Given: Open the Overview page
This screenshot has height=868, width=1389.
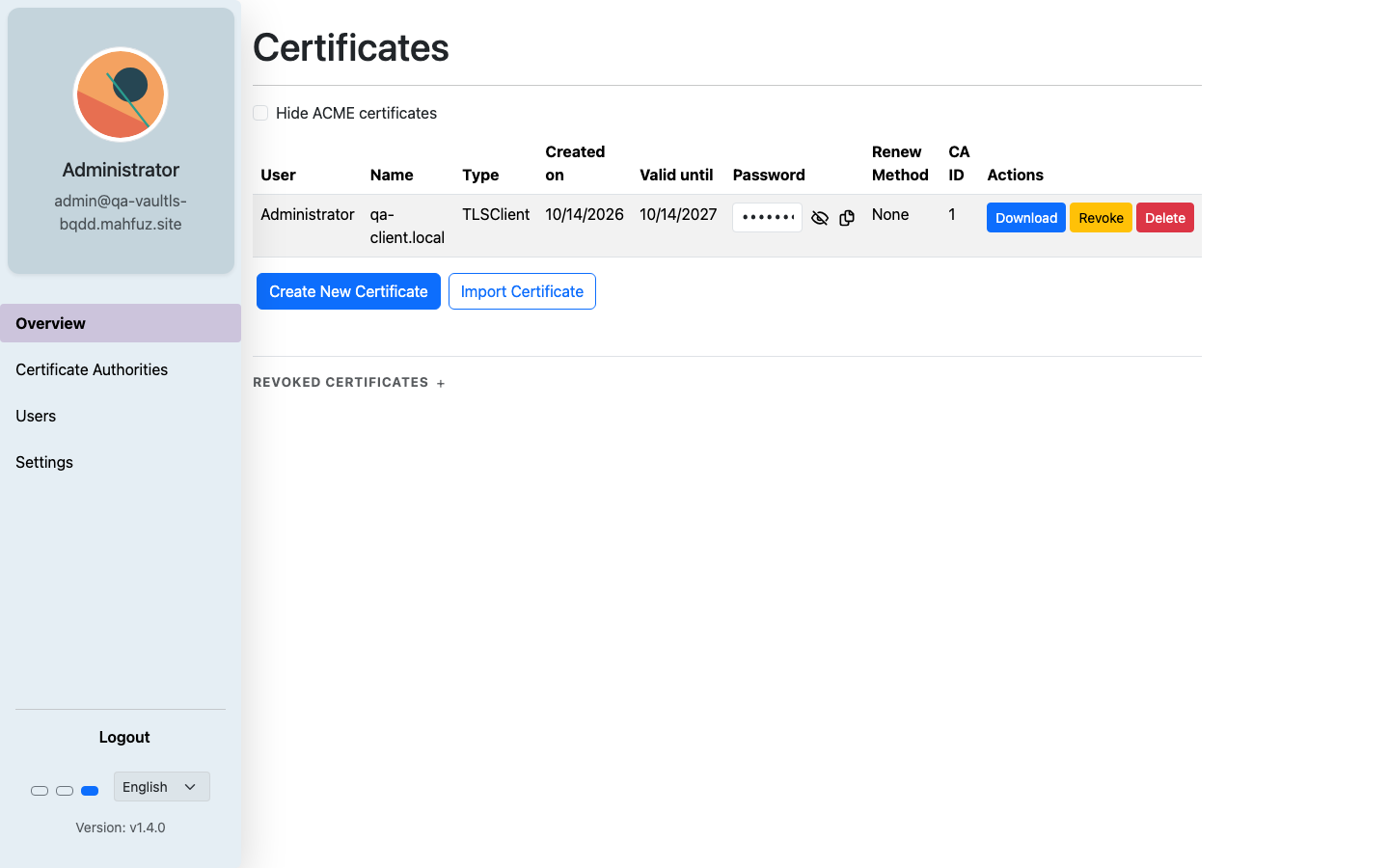Looking at the screenshot, I should (121, 323).
